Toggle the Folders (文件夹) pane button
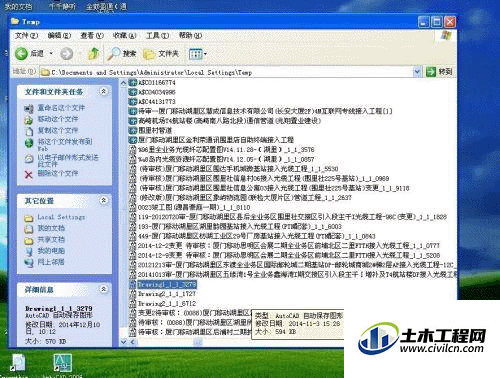The width and height of the screenshot is (500, 378). tap(161, 53)
